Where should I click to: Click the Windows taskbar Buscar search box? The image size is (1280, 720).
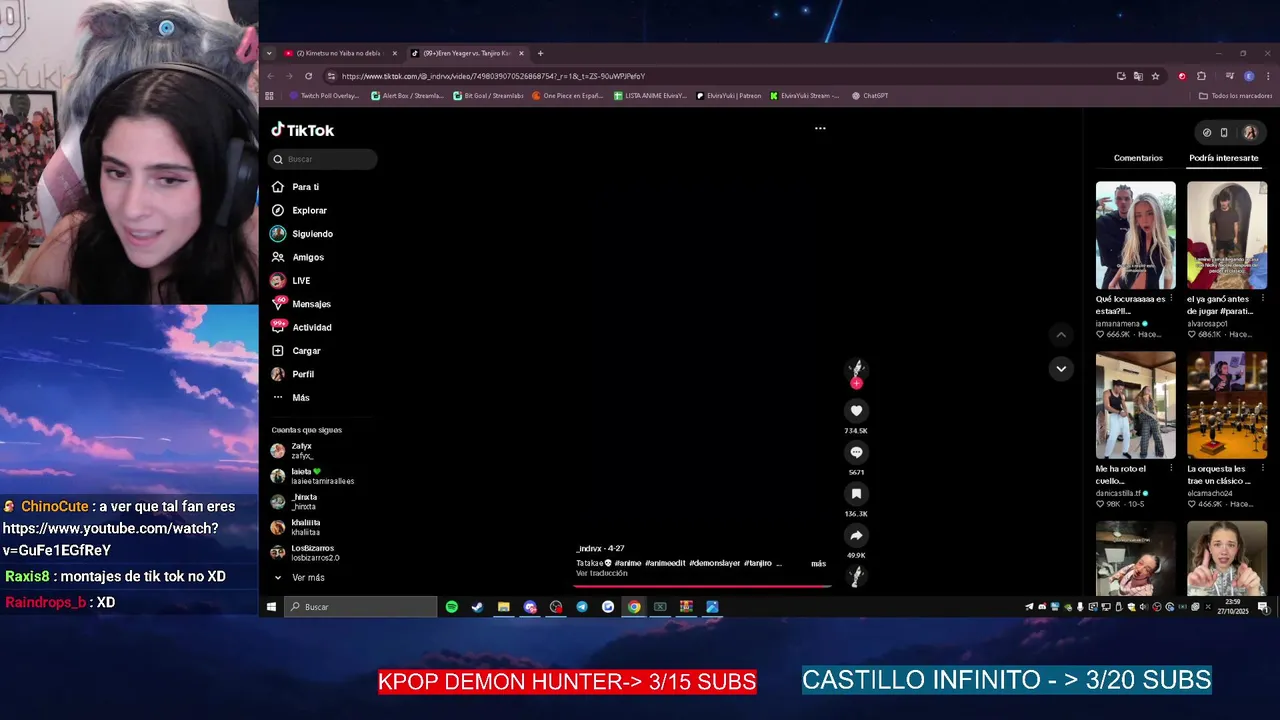[361, 607]
